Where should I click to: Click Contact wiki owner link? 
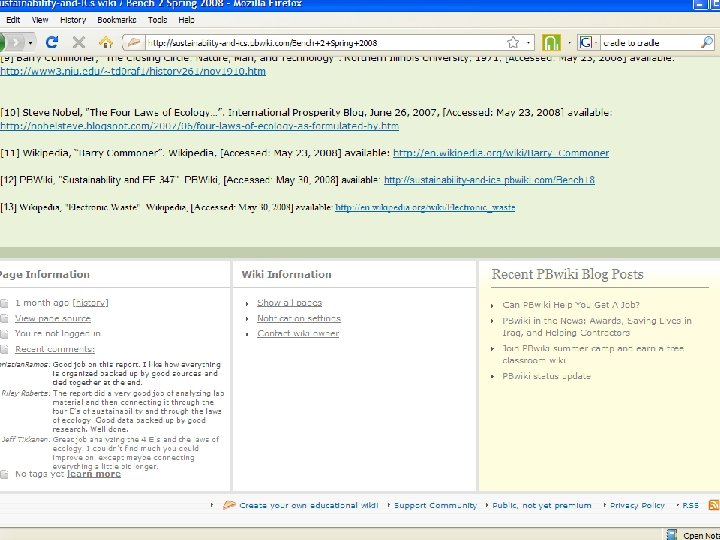click(298, 333)
